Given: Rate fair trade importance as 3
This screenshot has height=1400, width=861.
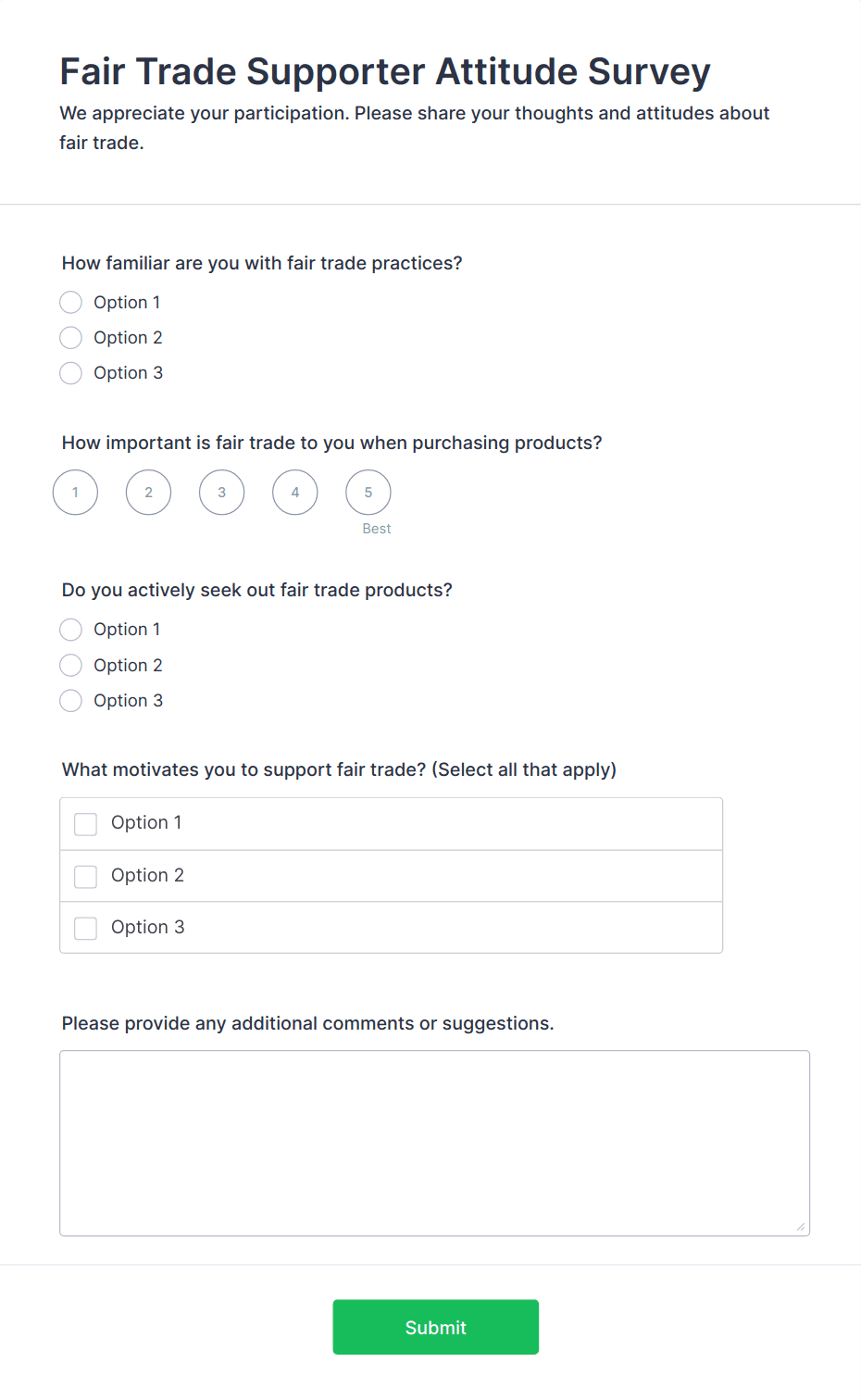Looking at the screenshot, I should tap(222, 493).
